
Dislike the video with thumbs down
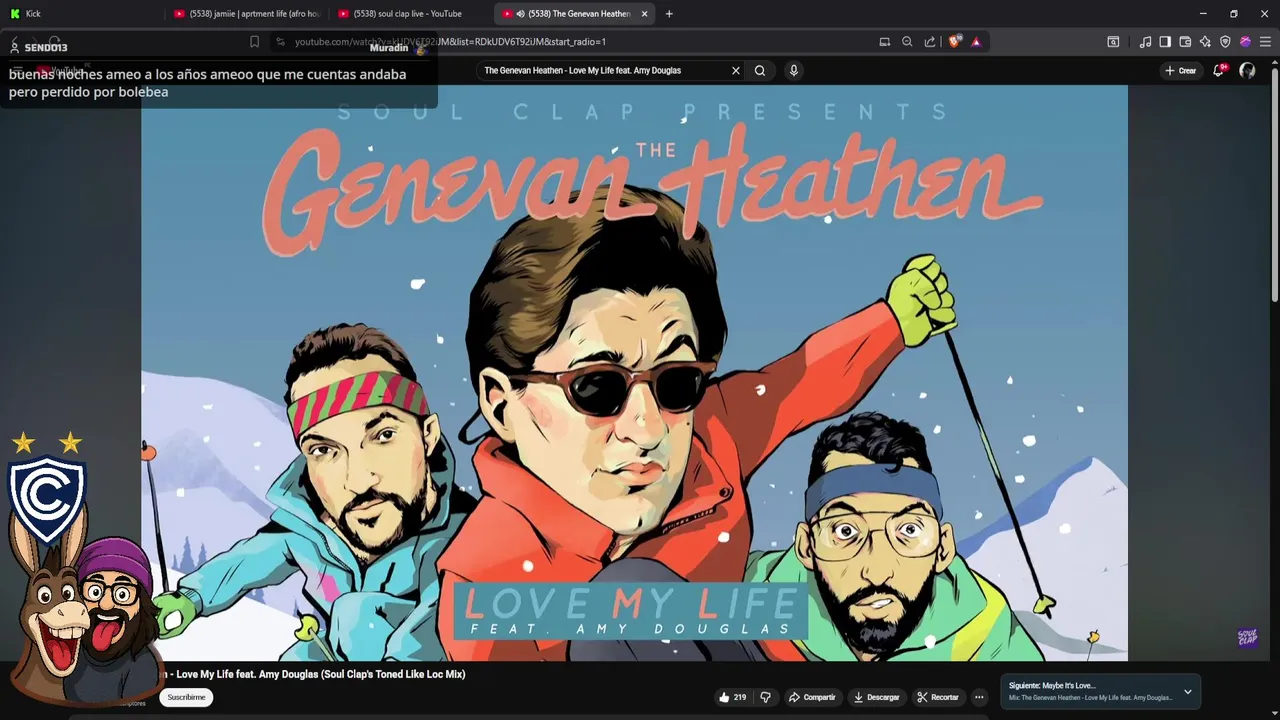[766, 697]
